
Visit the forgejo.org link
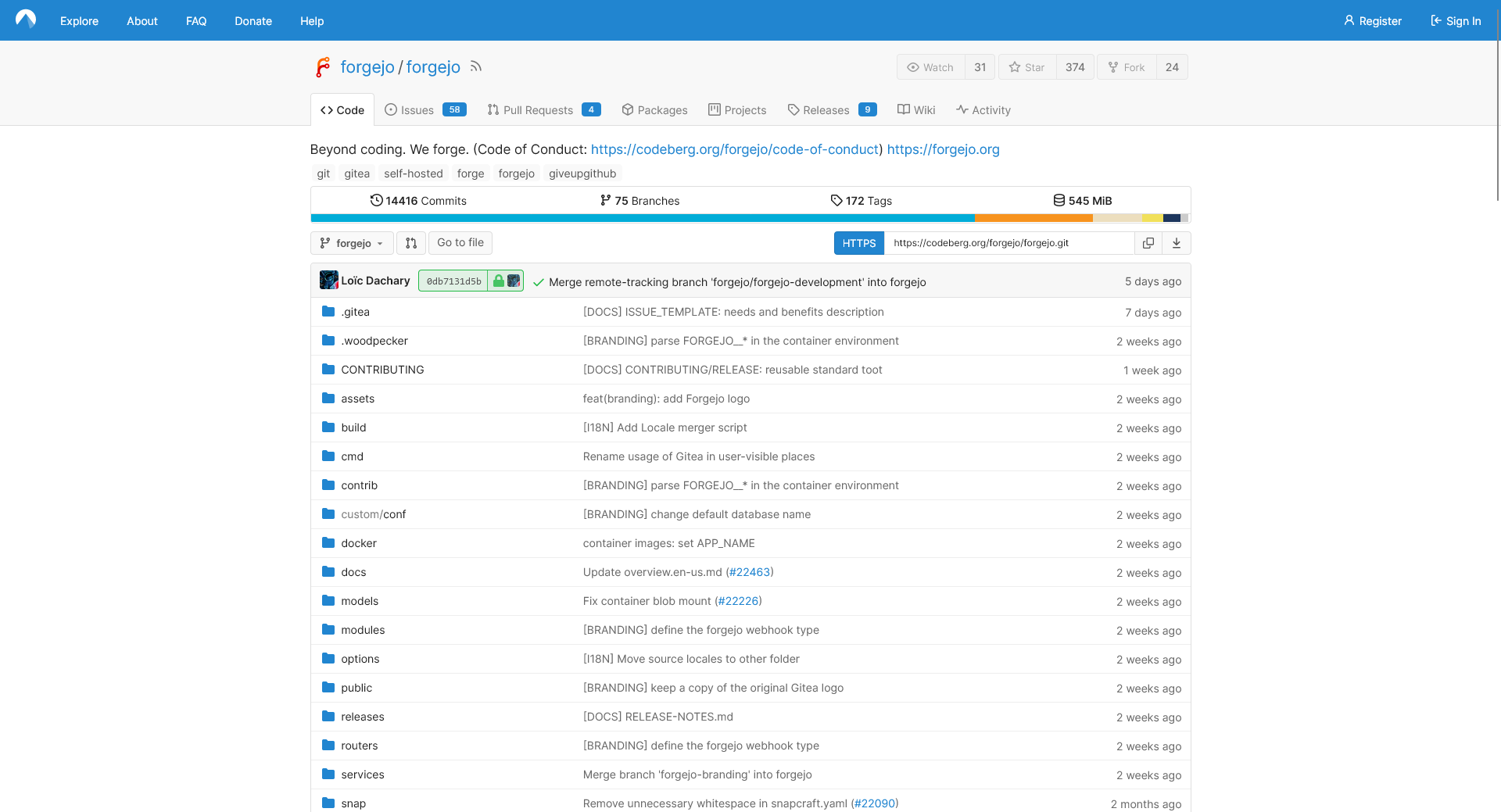click(x=944, y=149)
